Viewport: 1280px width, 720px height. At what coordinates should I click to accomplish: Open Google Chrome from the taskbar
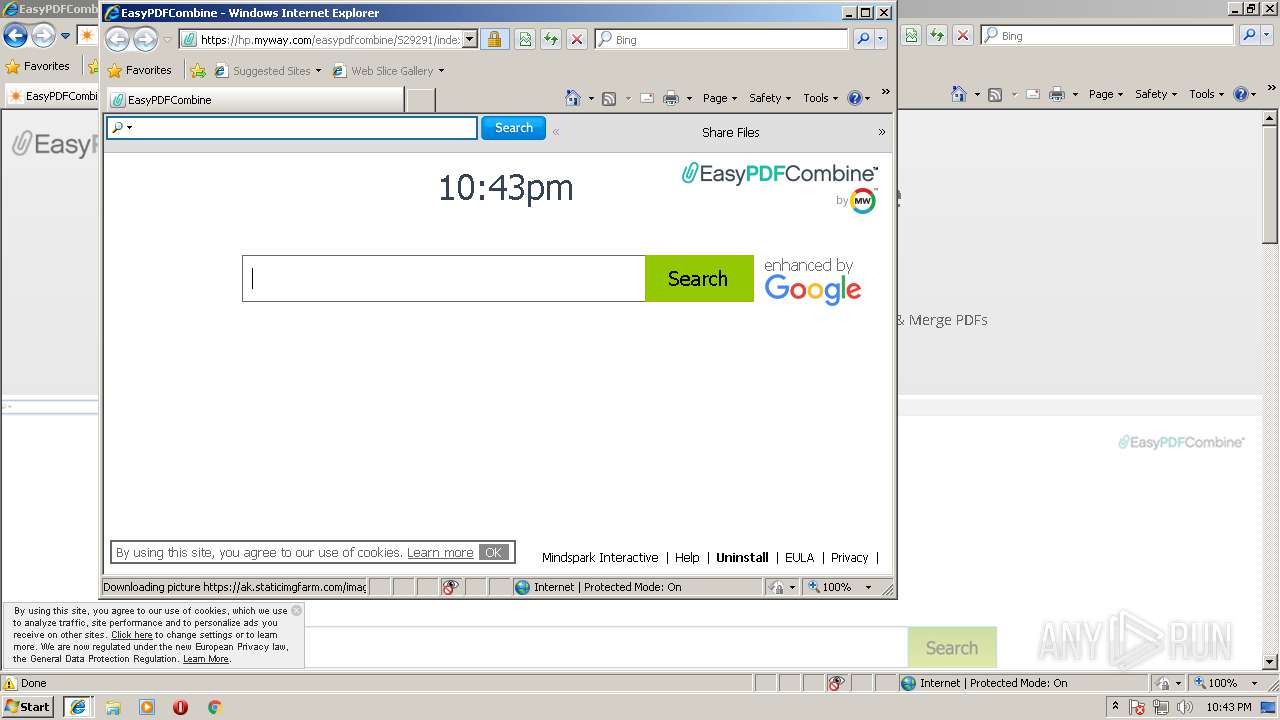pyautogui.click(x=214, y=707)
